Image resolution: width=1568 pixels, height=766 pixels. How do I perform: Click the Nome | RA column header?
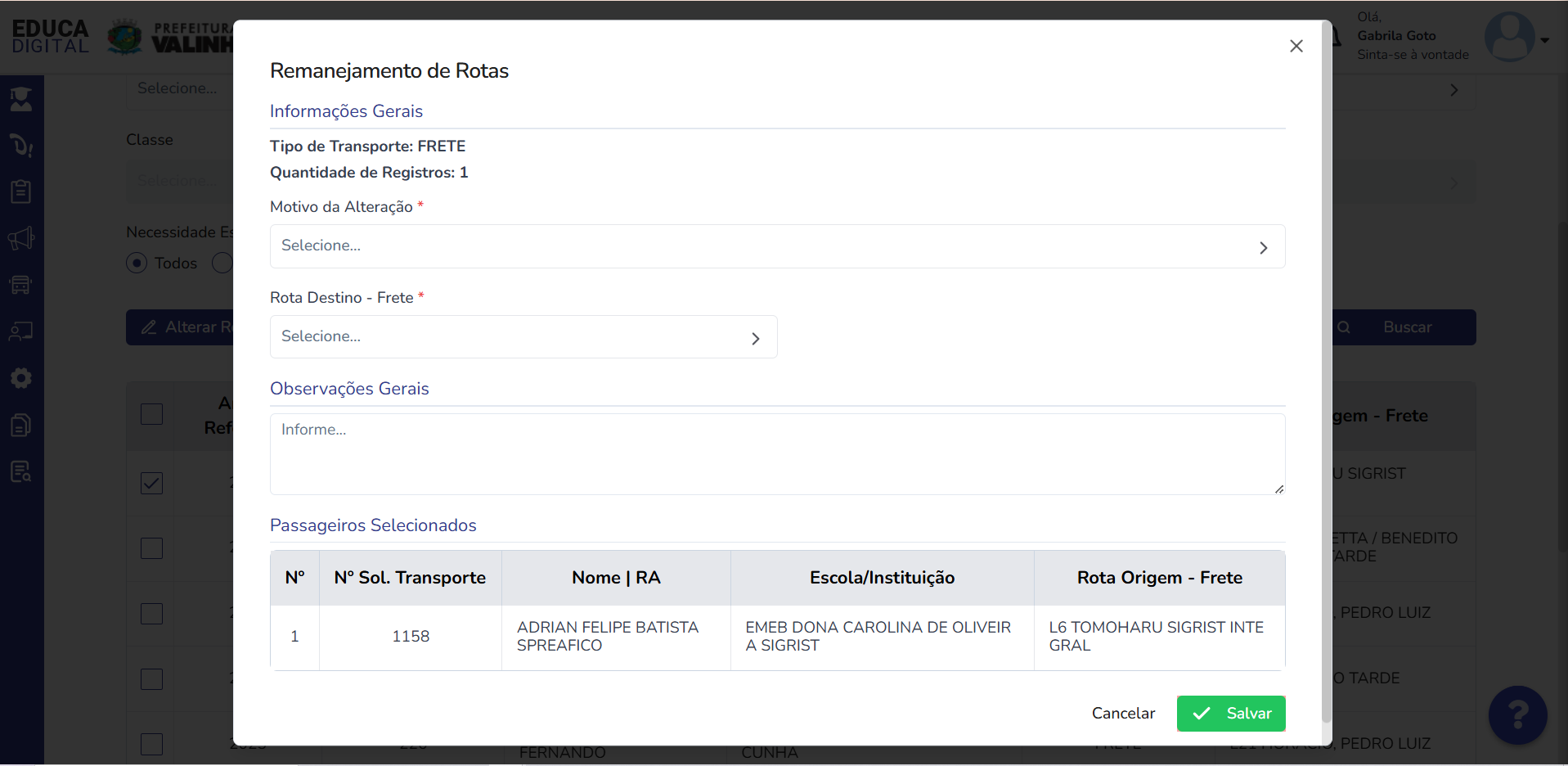[616, 578]
